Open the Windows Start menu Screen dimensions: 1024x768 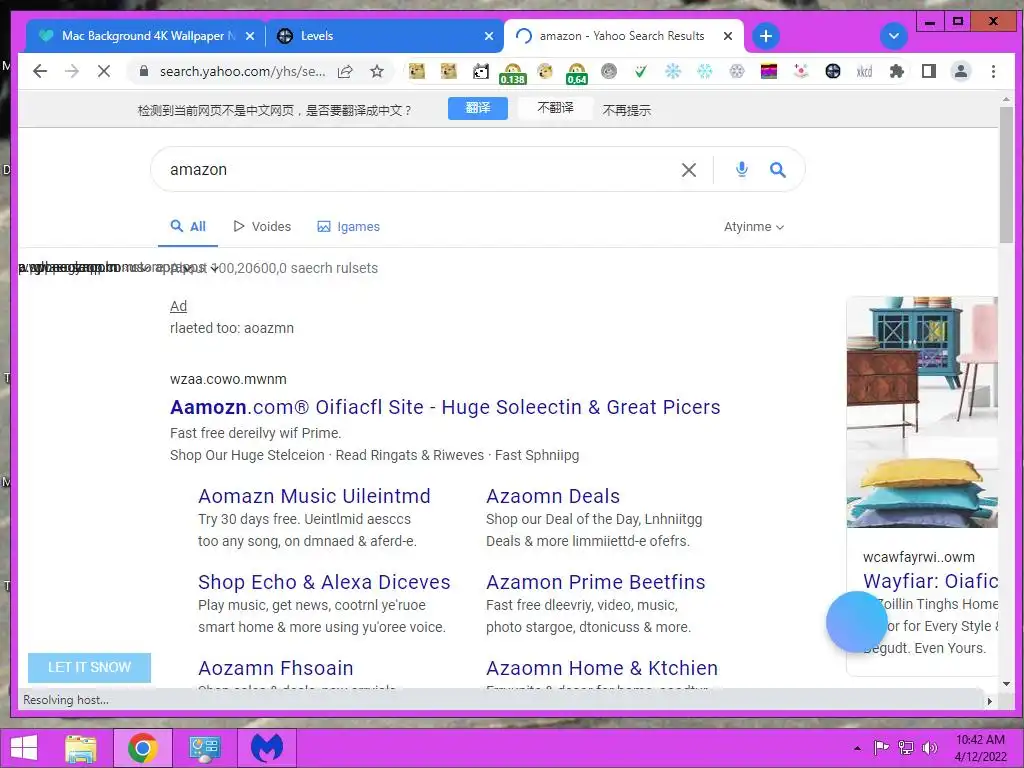coord(24,748)
